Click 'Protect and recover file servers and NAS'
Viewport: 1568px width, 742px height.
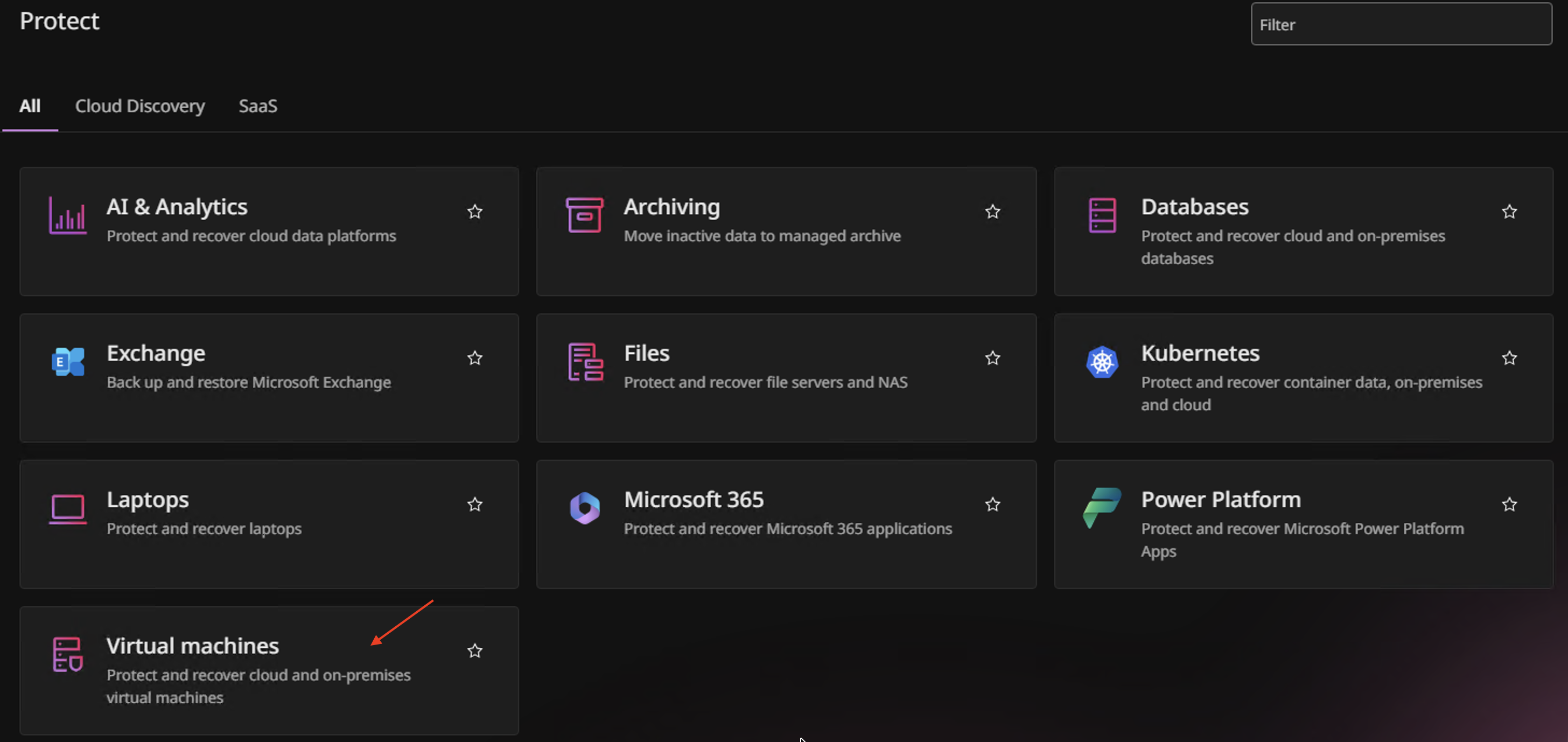point(765,383)
